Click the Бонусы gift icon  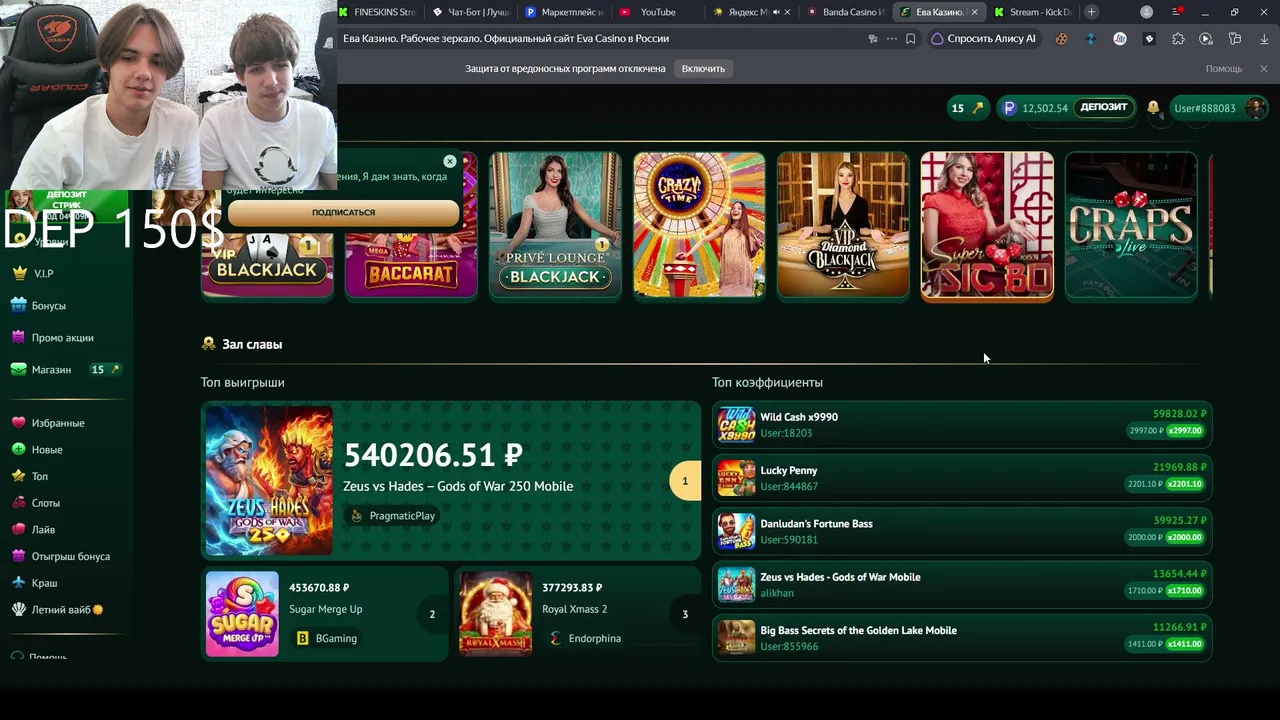click(x=19, y=305)
